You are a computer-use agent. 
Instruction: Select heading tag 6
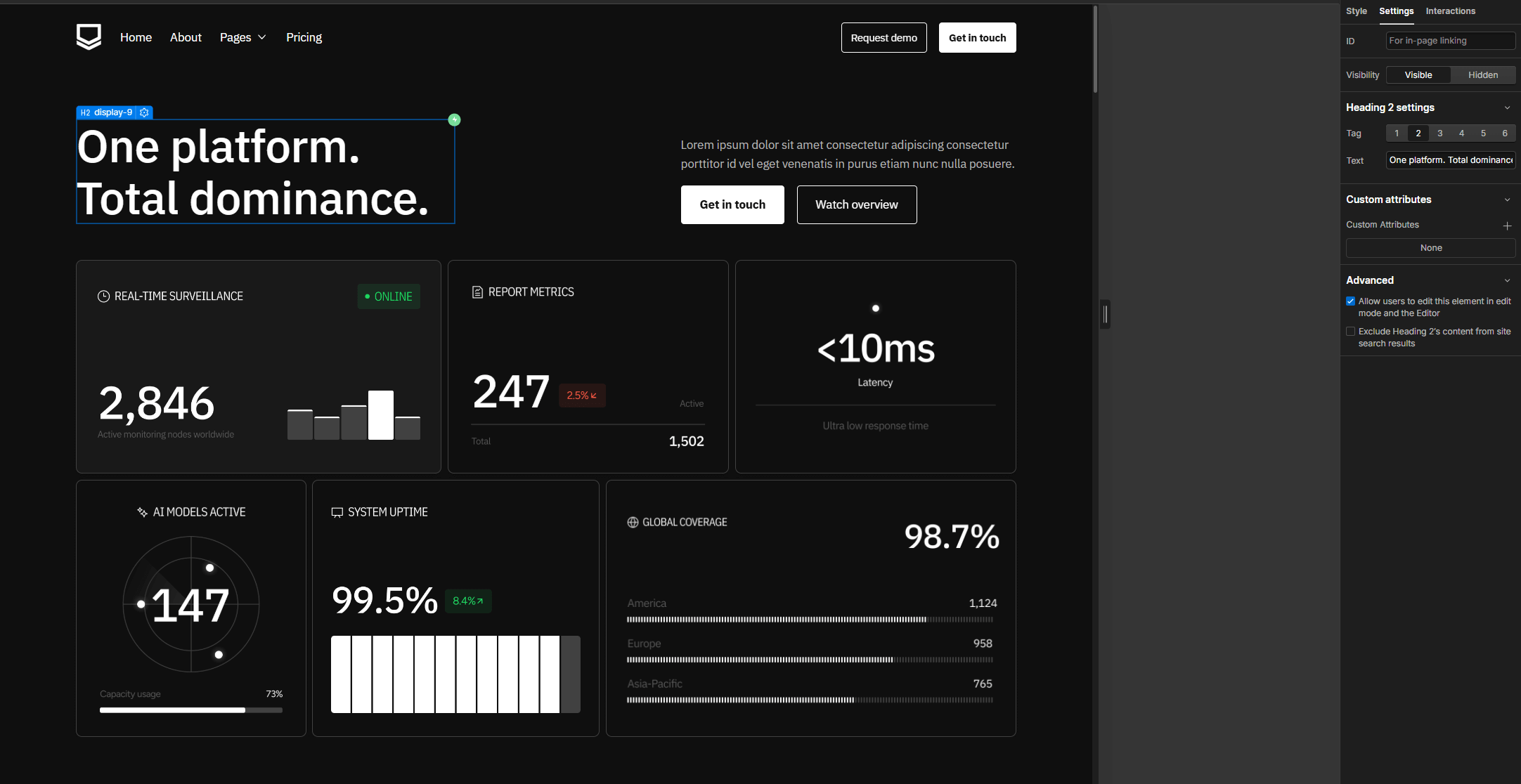pyautogui.click(x=1505, y=133)
